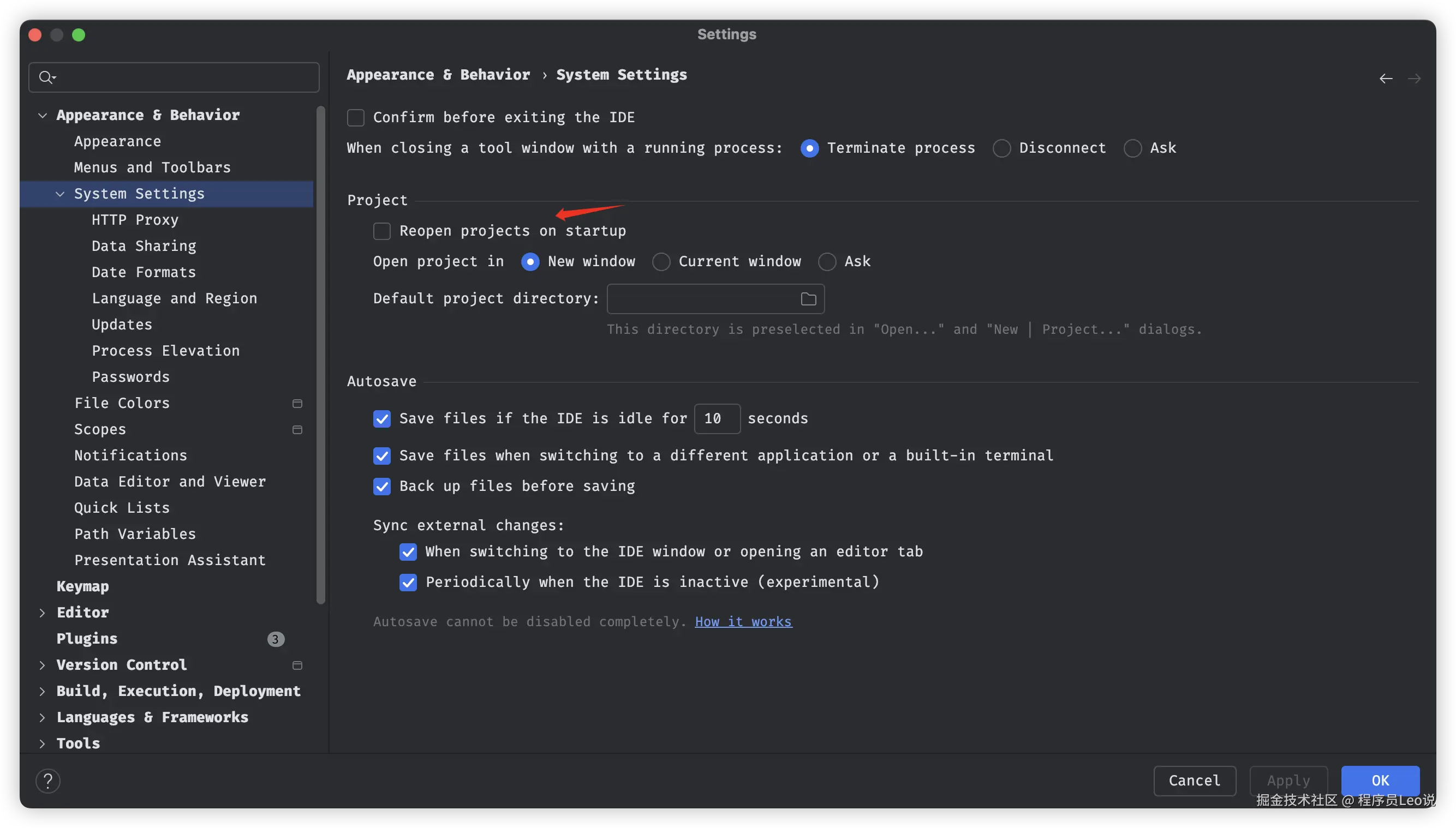Expand the Editor settings group

point(42,613)
